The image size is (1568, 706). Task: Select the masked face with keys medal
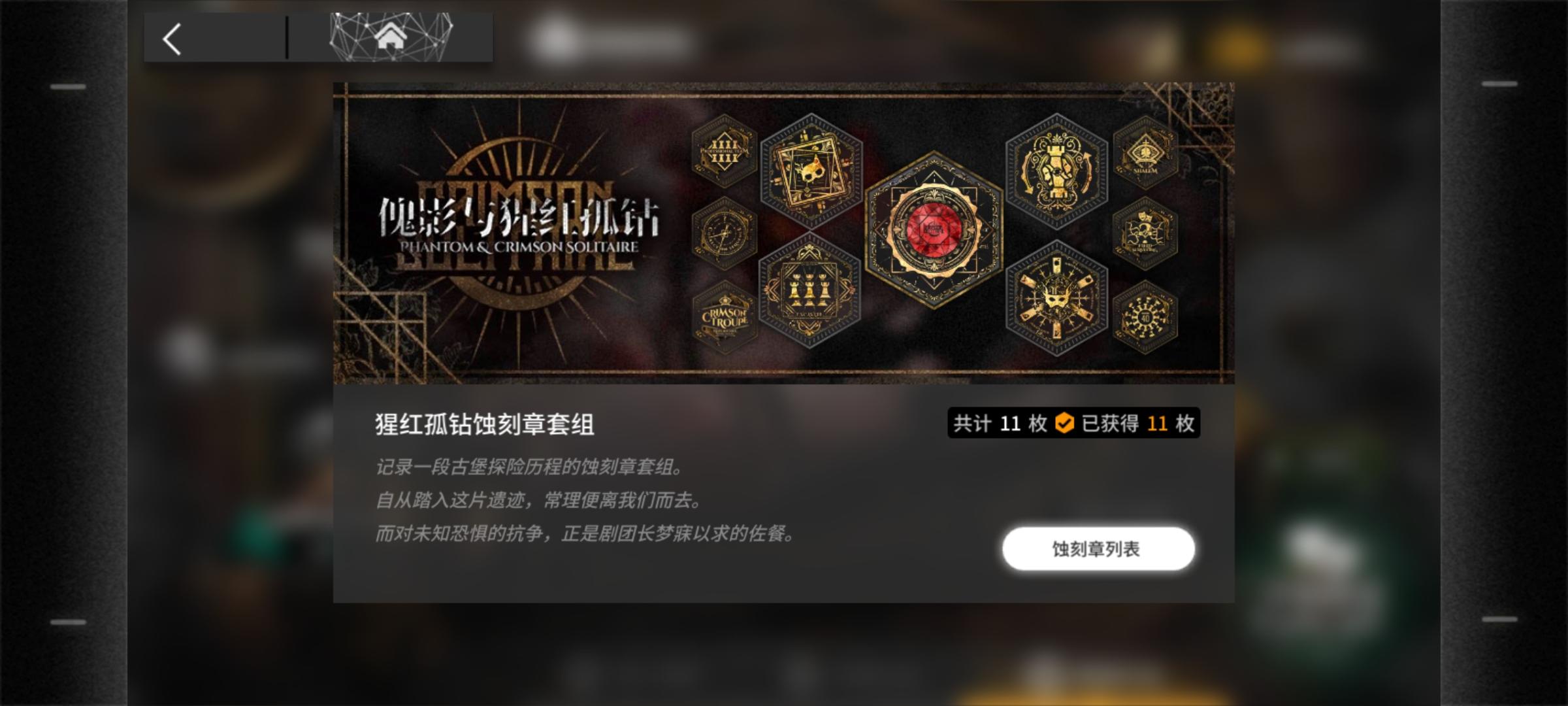1056,298
